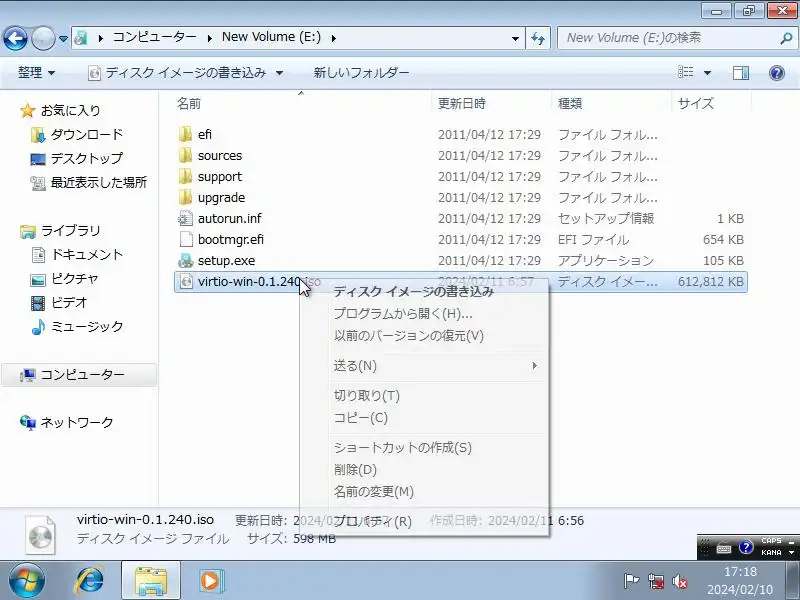This screenshot has width=800, height=600.
Task: Select the sources folder icon
Action: tap(186, 155)
